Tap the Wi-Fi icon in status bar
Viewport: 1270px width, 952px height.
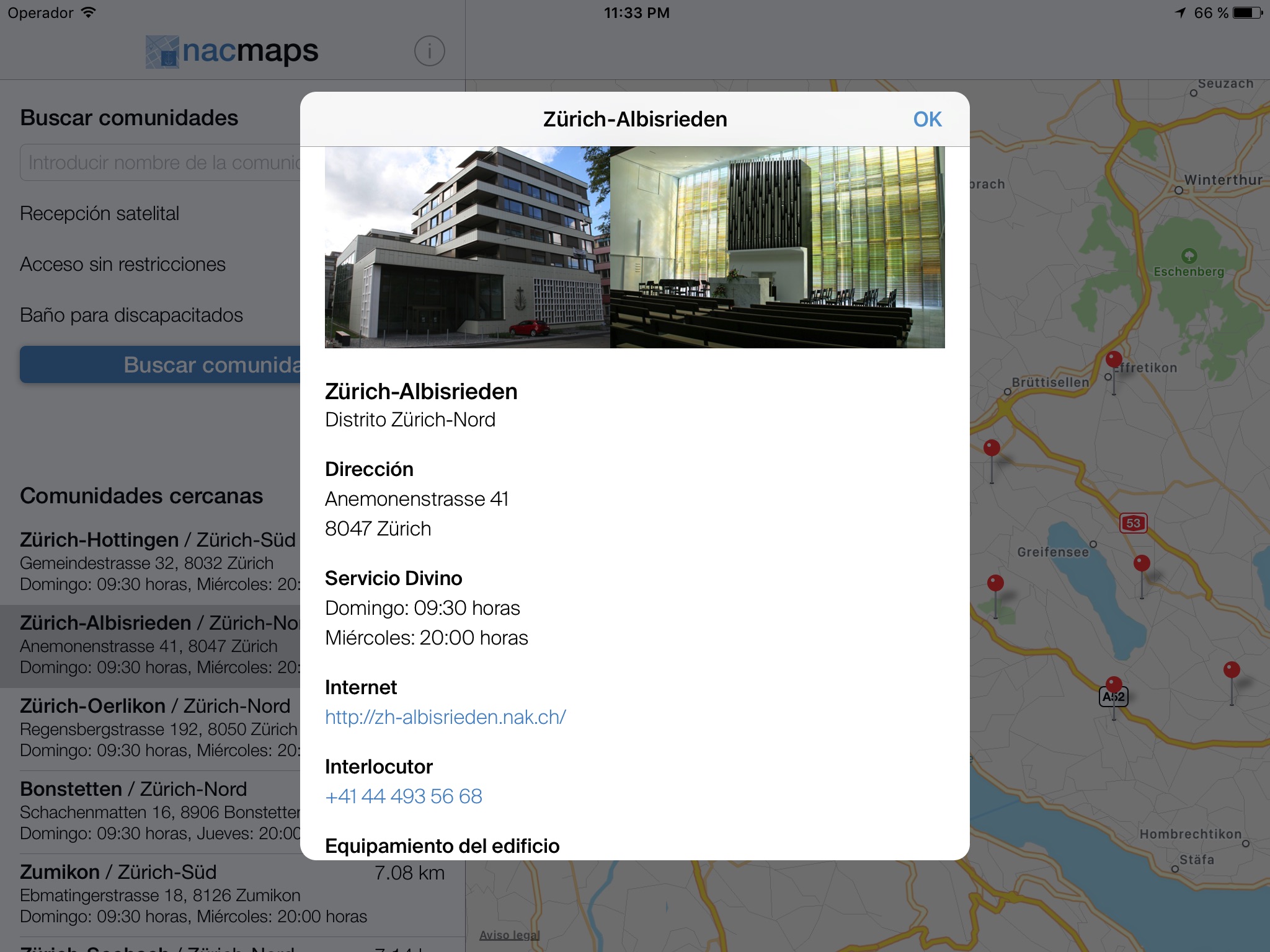coord(89,12)
